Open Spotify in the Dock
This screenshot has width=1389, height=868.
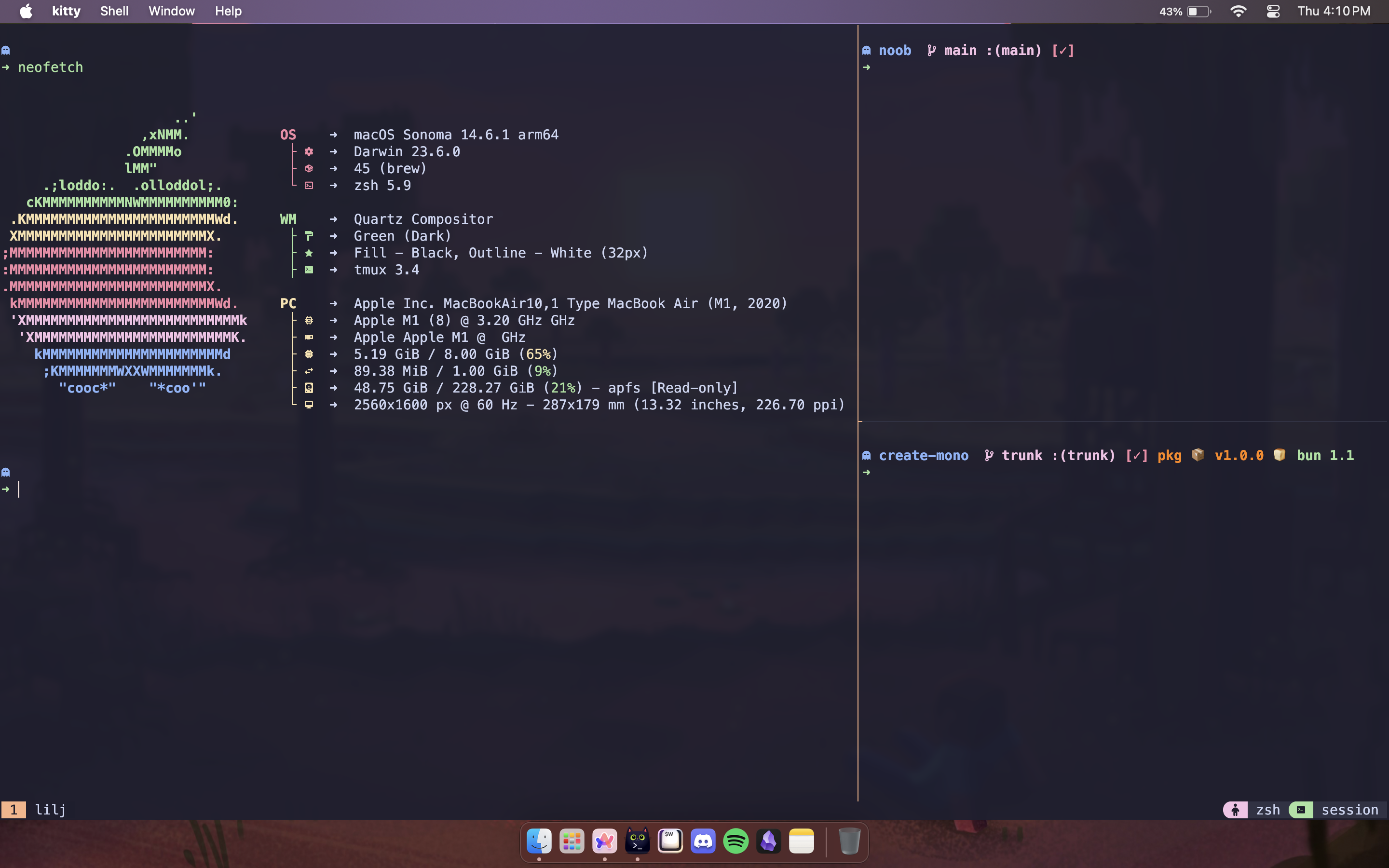736,841
